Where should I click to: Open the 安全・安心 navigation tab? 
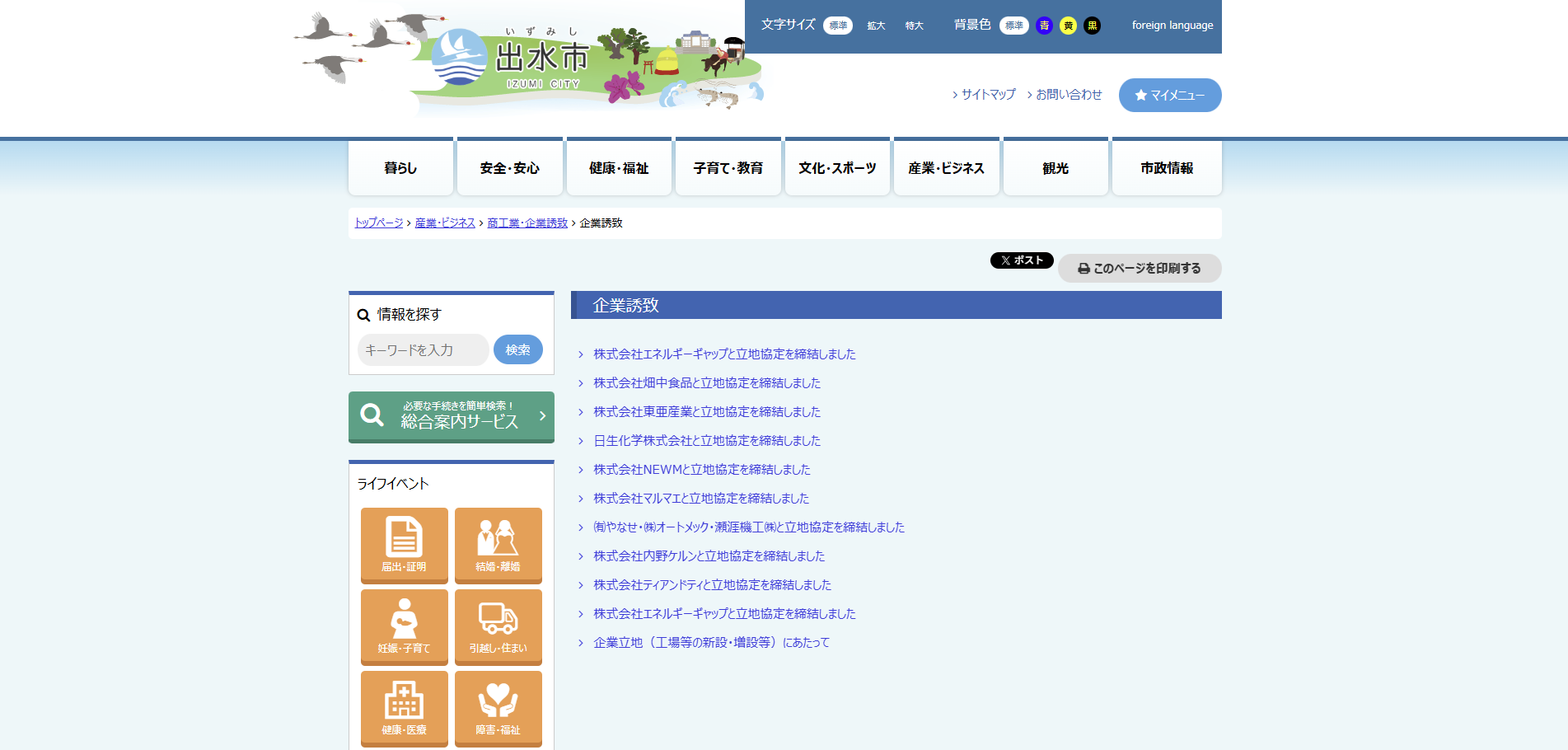510,167
